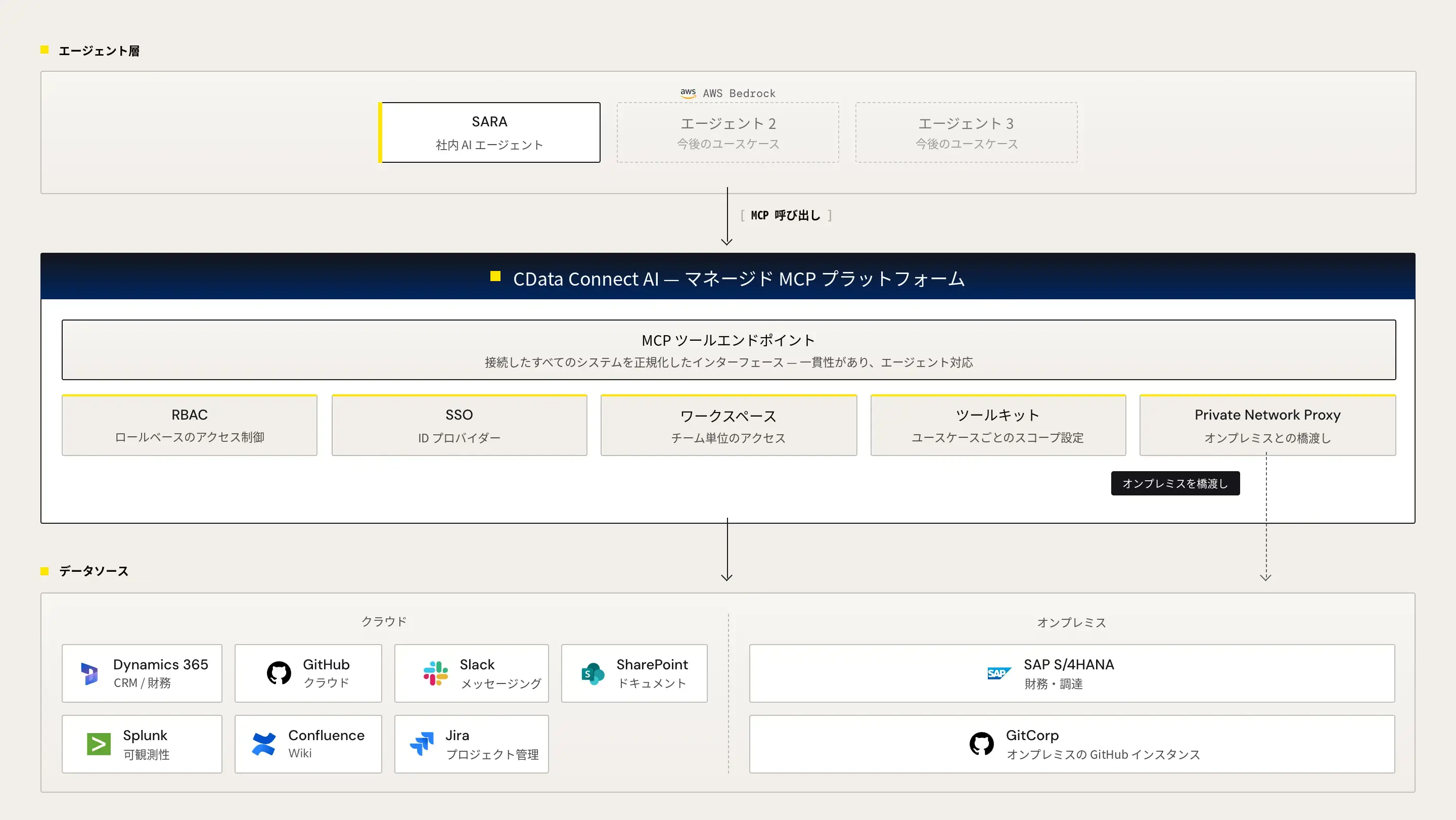
Task: Click the yellow square bullet beside エージェント層
Action: coord(44,50)
